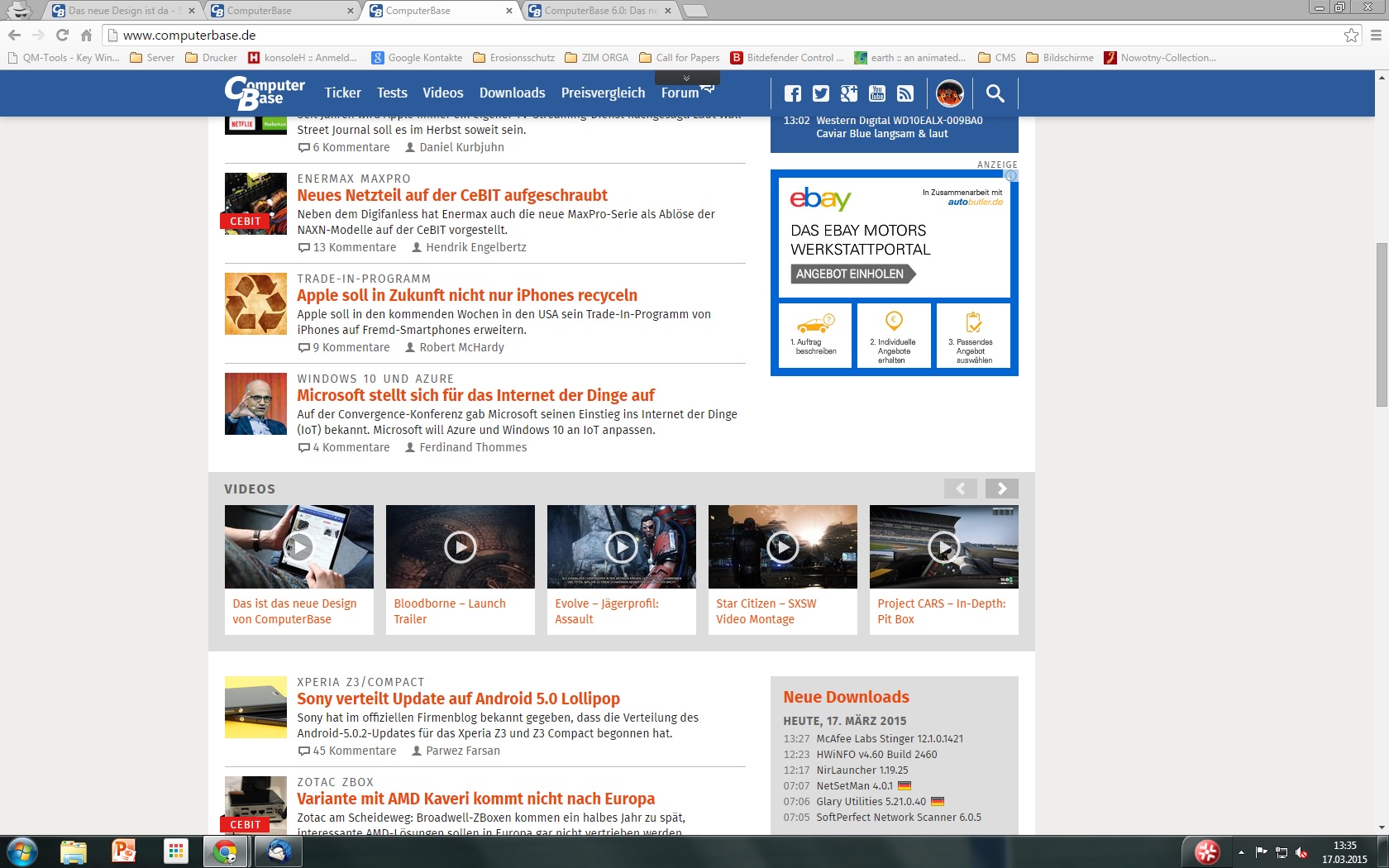Click the taskbar volume icon

tap(1301, 852)
